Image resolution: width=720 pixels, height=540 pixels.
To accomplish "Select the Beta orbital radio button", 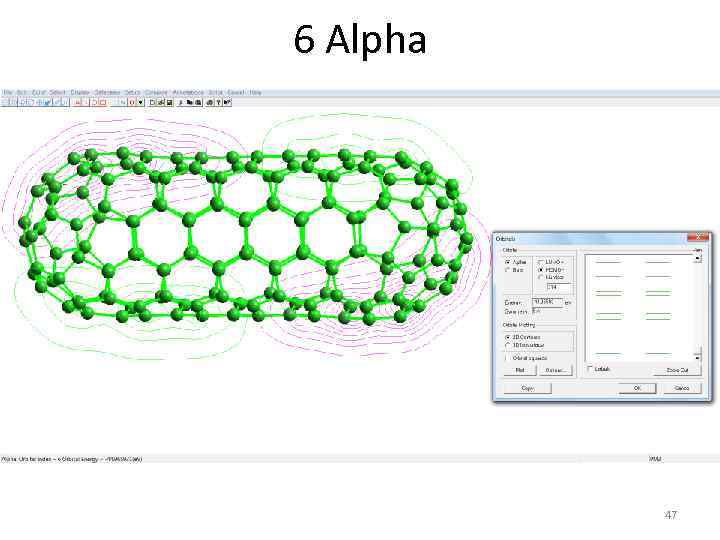I will coord(507,270).
